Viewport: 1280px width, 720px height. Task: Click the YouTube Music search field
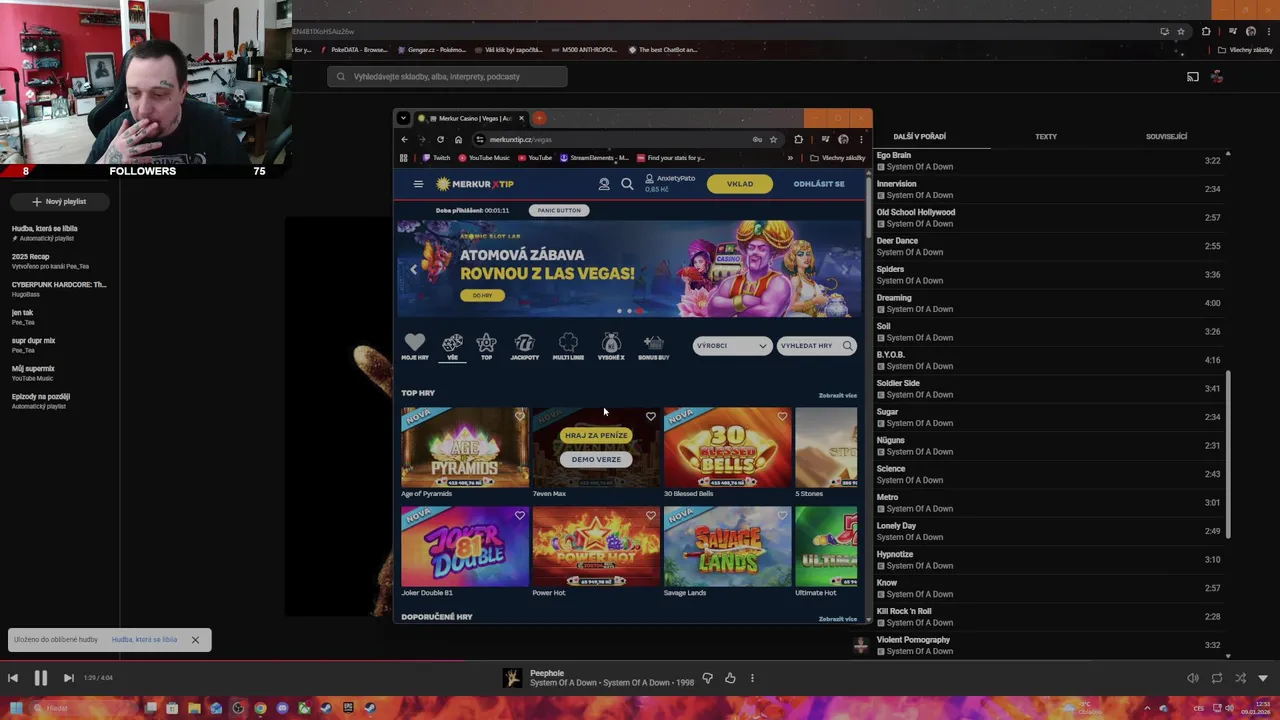(447, 76)
